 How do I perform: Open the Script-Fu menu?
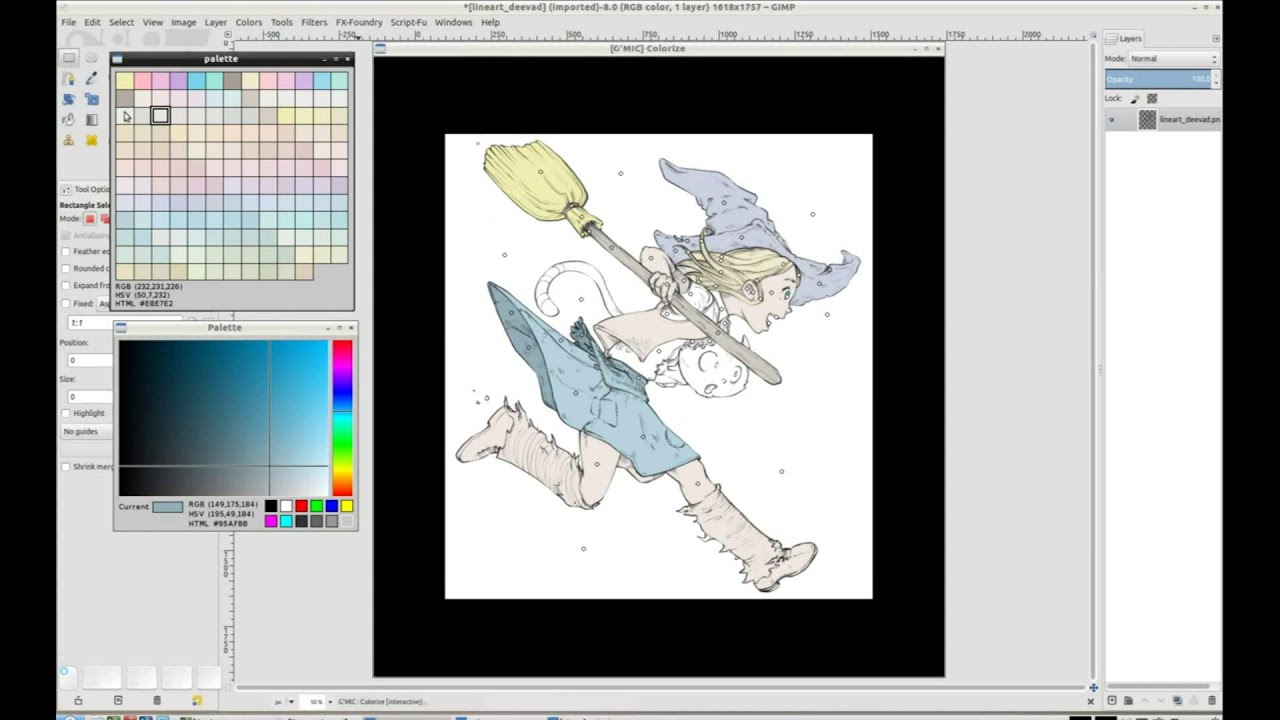pyautogui.click(x=408, y=22)
